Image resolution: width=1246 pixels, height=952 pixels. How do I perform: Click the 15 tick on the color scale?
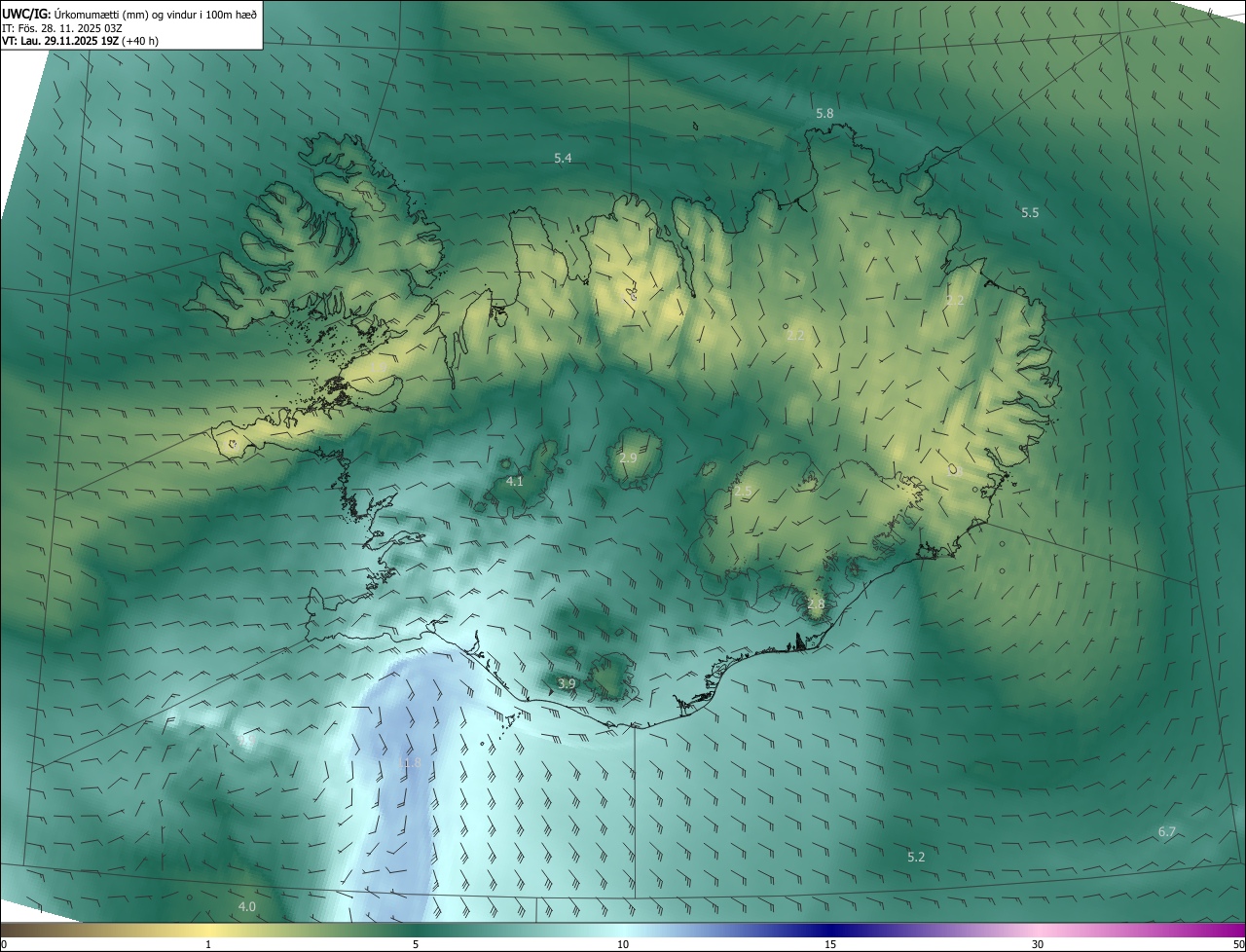click(x=830, y=944)
